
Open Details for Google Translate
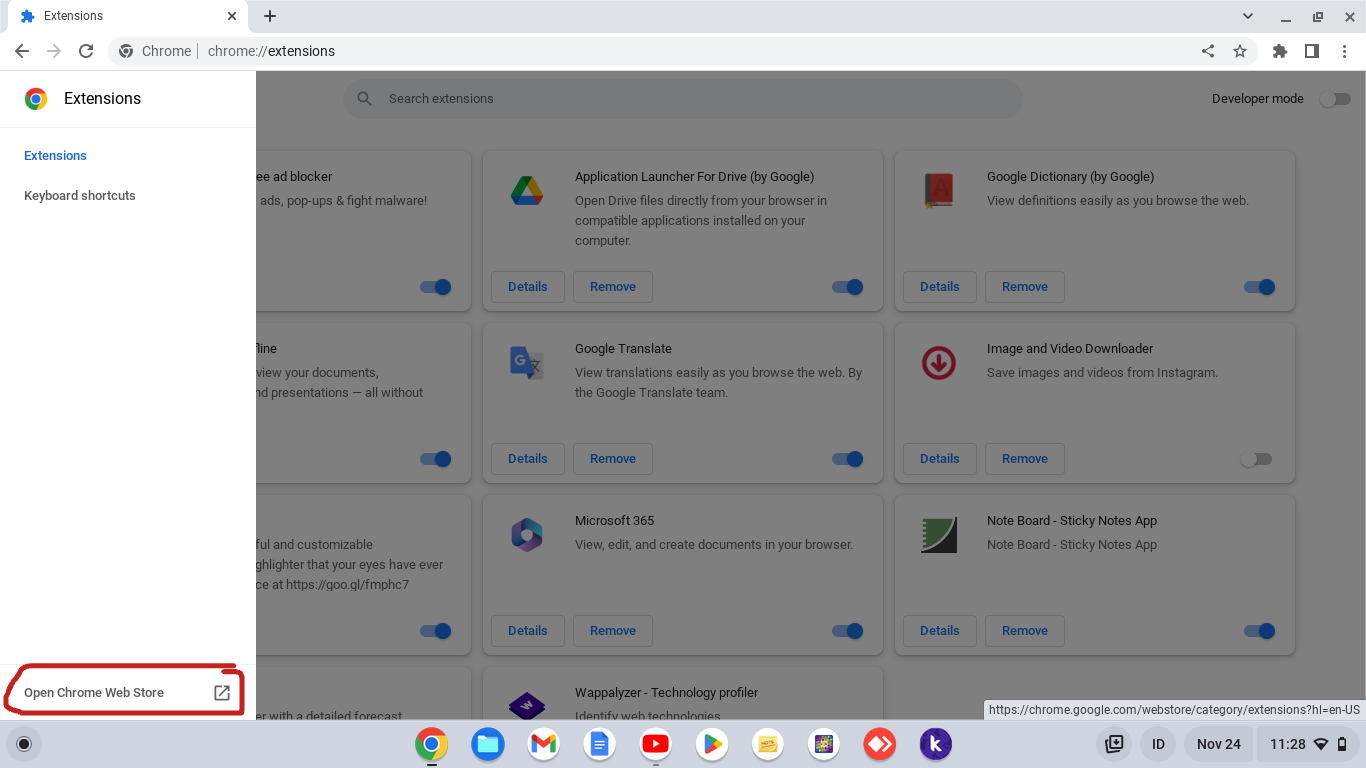coord(528,459)
